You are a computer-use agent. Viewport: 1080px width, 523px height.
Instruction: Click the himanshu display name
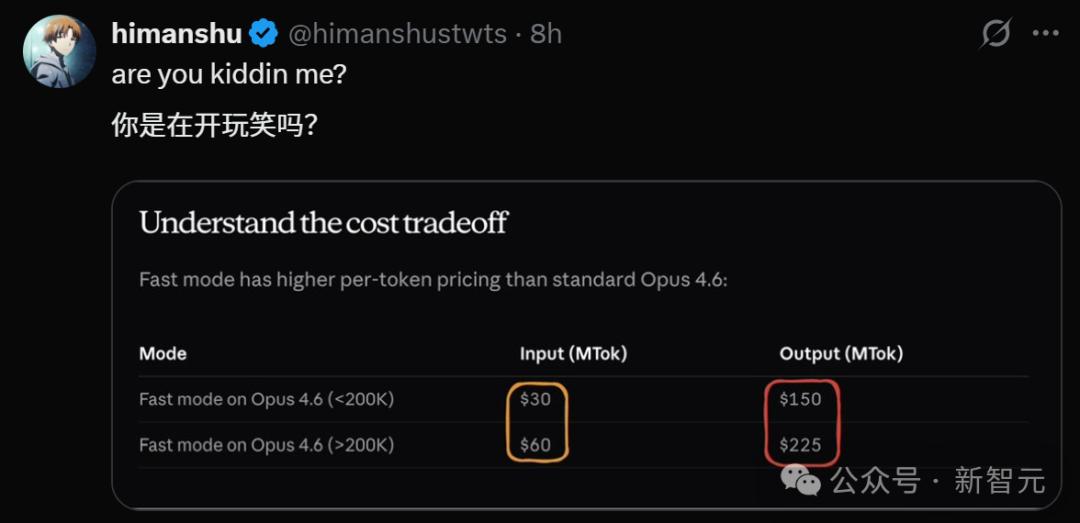tap(177, 34)
